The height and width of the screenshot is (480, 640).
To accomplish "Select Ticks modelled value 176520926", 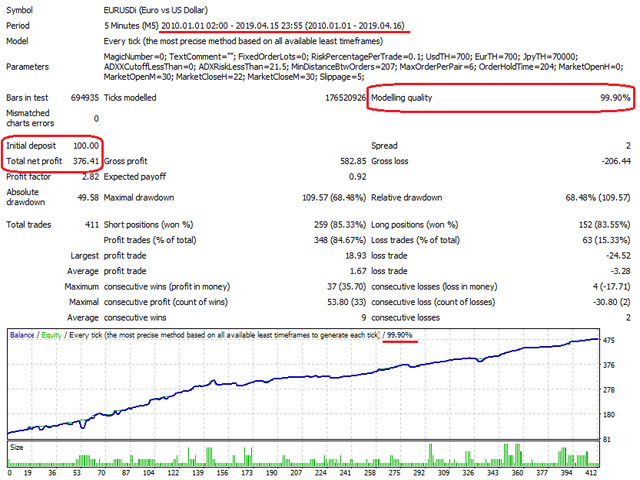I will (345, 98).
